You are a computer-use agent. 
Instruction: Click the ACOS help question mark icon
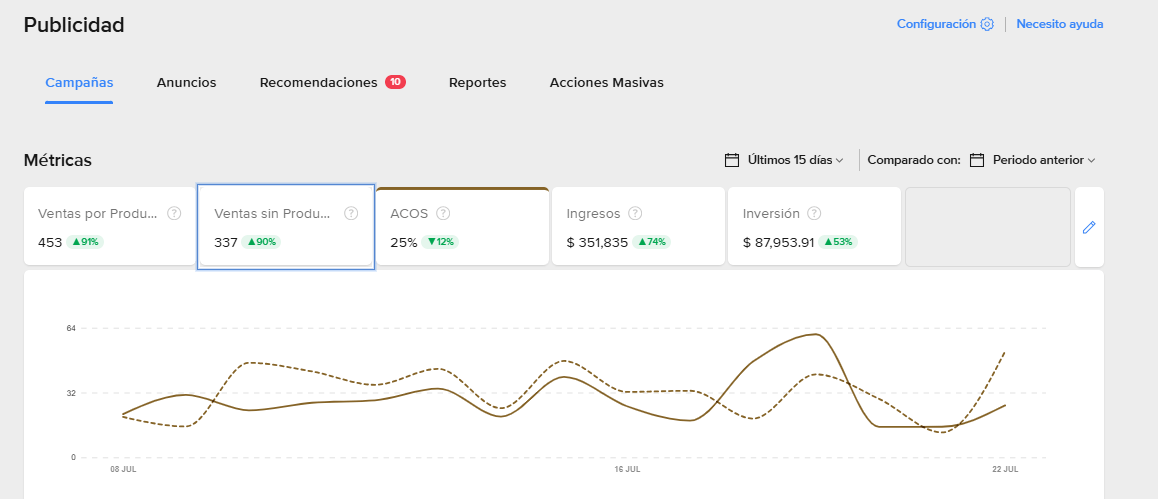(443, 213)
